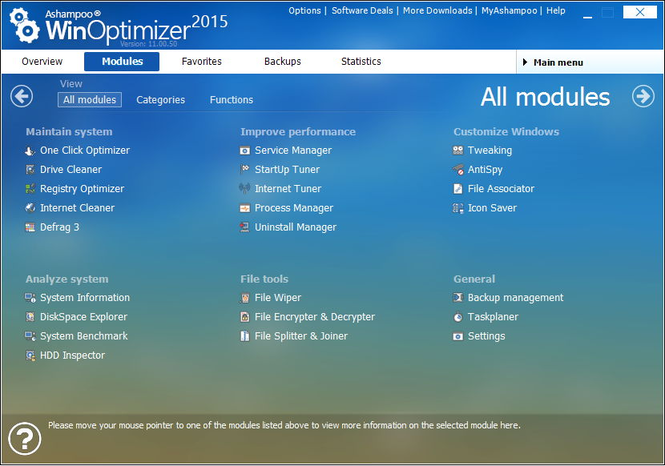
Task: Click the Process Manager icon
Action: (x=245, y=208)
